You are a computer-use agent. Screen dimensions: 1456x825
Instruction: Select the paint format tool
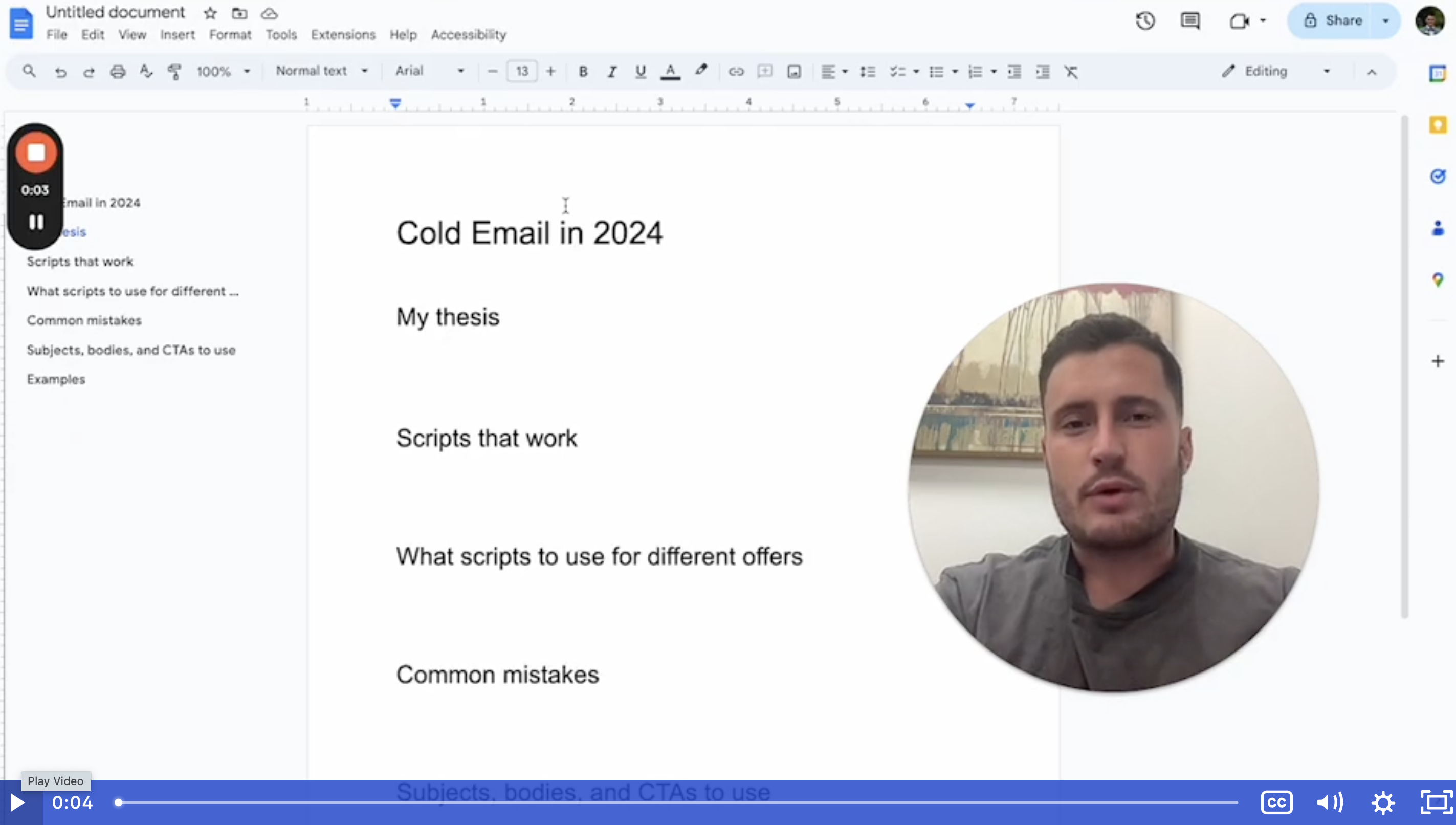coord(174,72)
